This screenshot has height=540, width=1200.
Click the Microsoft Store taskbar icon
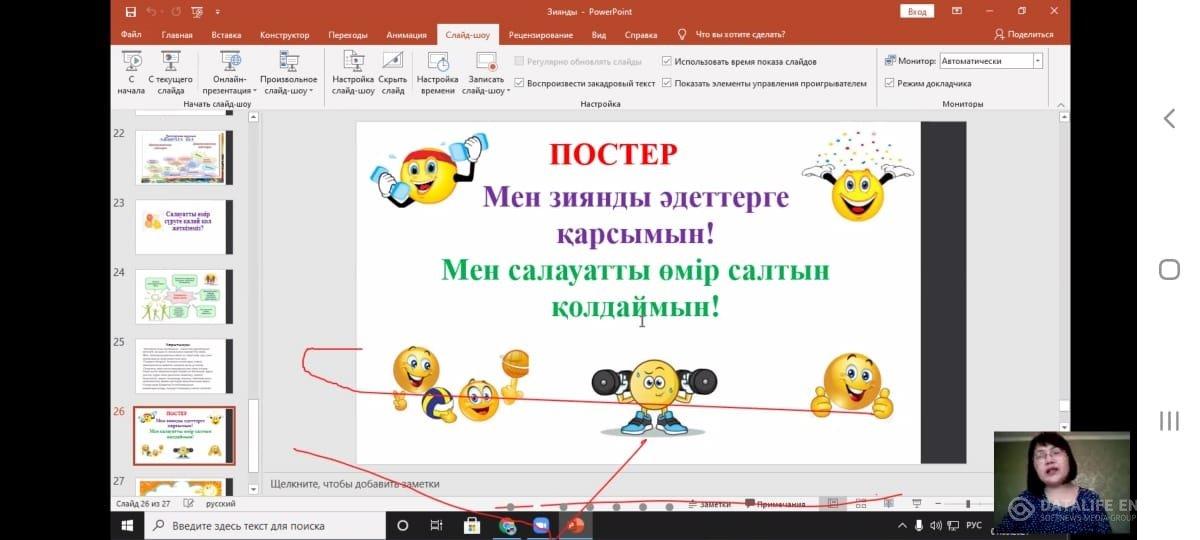click(472, 525)
